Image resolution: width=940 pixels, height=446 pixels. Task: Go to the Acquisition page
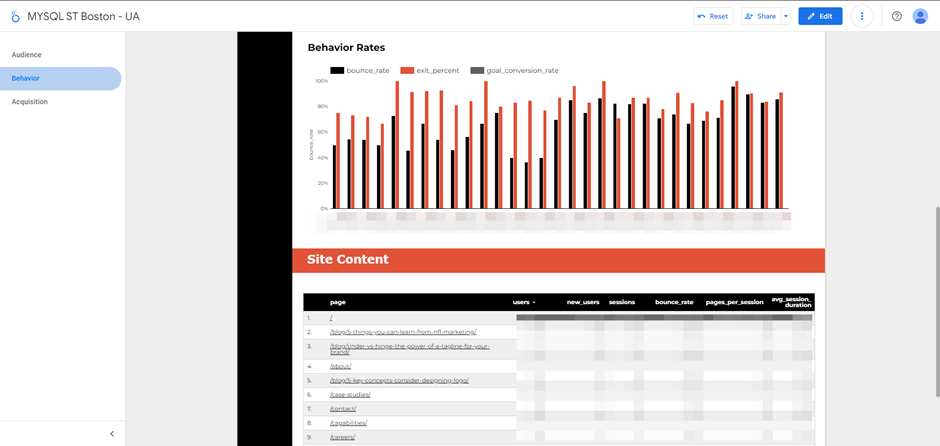point(30,102)
